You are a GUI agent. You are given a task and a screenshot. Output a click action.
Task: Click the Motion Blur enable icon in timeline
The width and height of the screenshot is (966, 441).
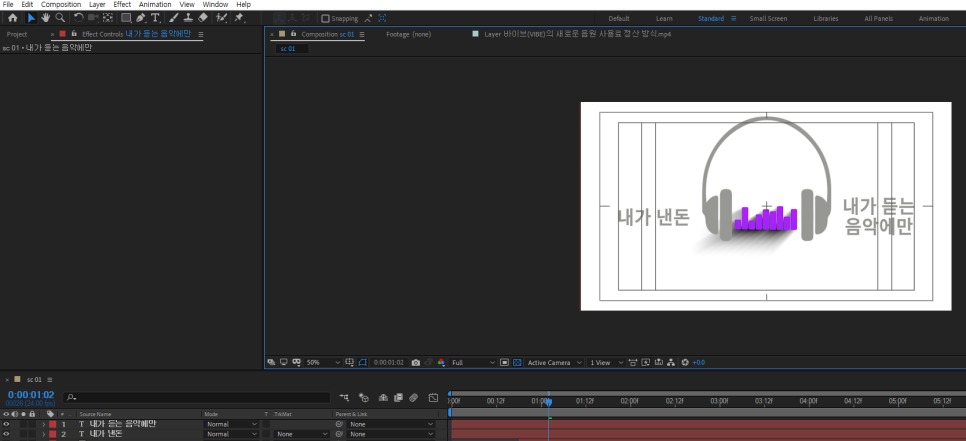click(413, 398)
